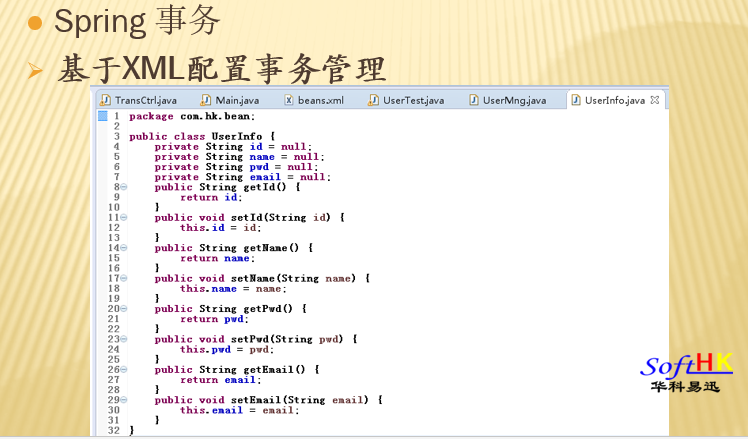The image size is (748, 439).
Task: Click Java file icon on UserInfo.java tab
Action: tap(576, 100)
